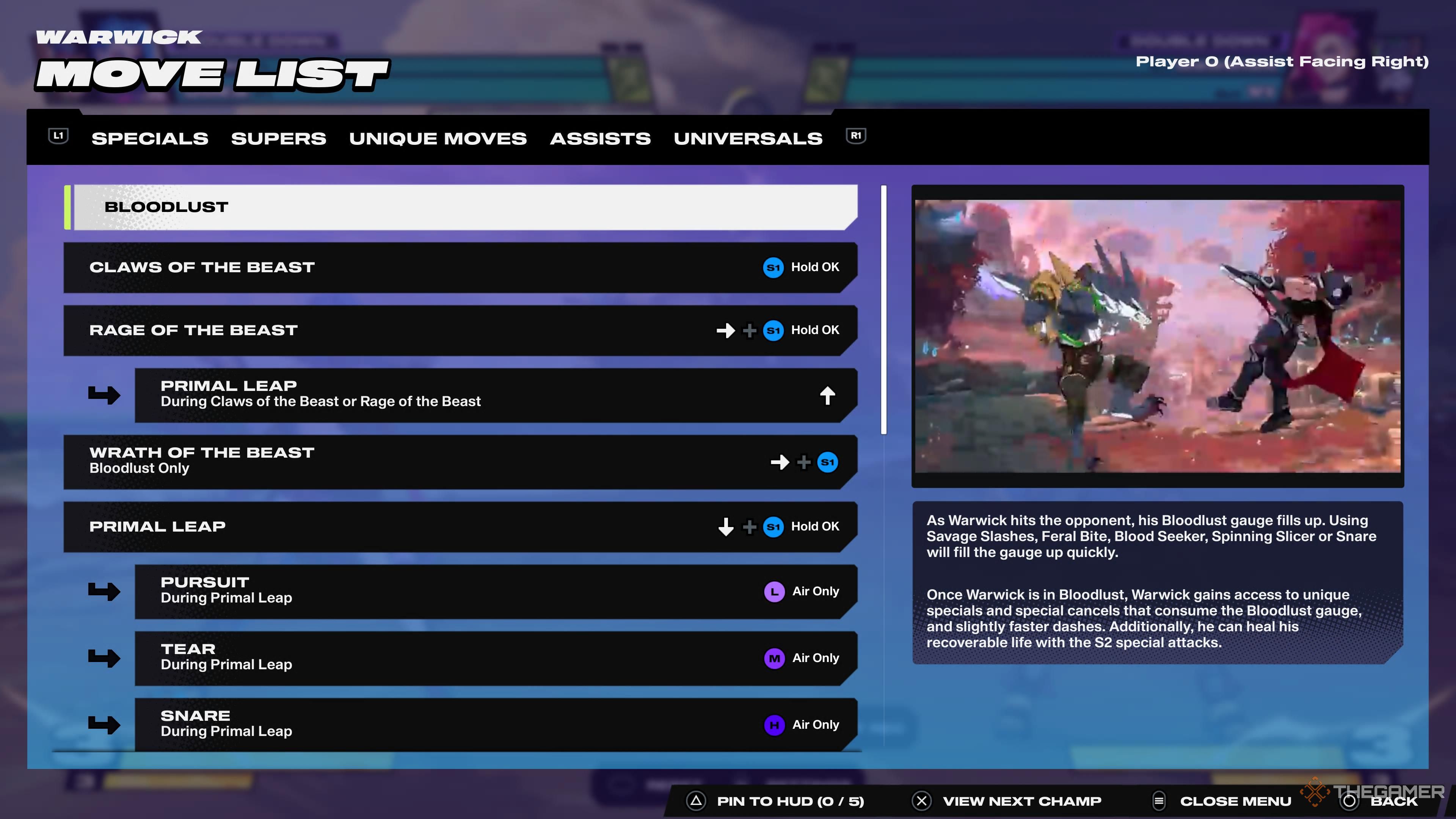Click the M button icon on Tear

774,659
